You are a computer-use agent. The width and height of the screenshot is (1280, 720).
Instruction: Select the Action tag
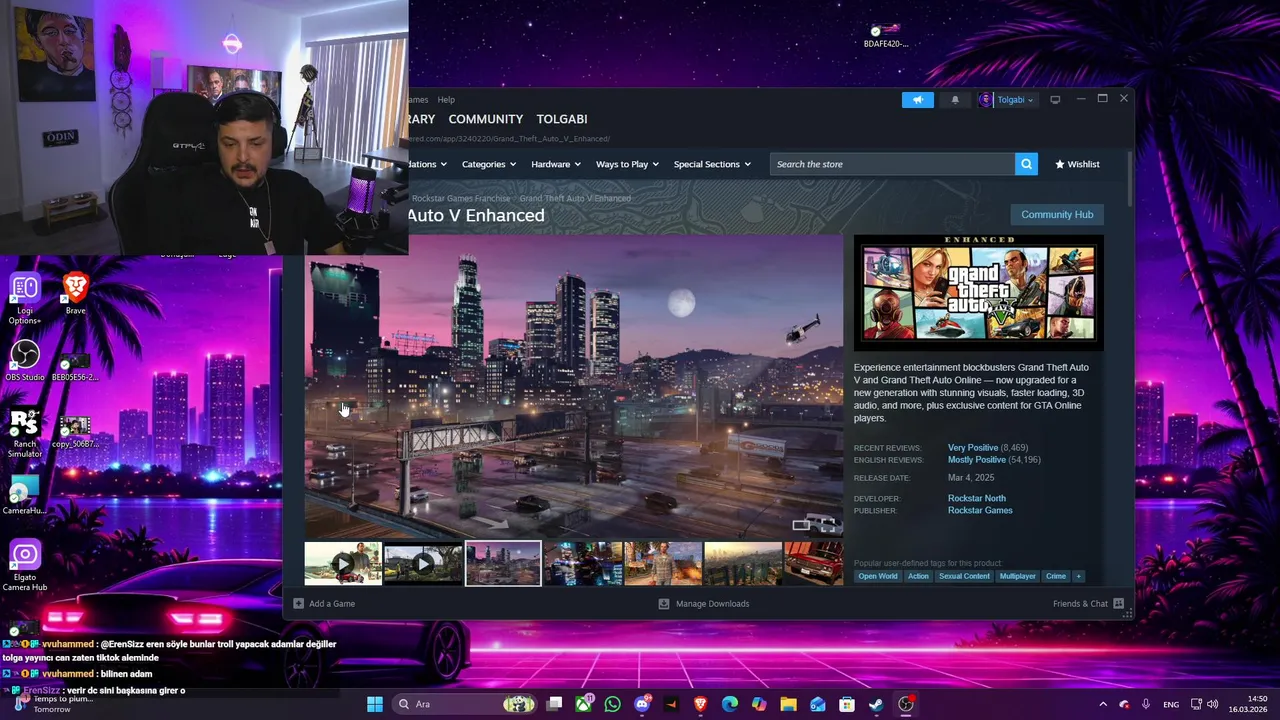coord(918,576)
